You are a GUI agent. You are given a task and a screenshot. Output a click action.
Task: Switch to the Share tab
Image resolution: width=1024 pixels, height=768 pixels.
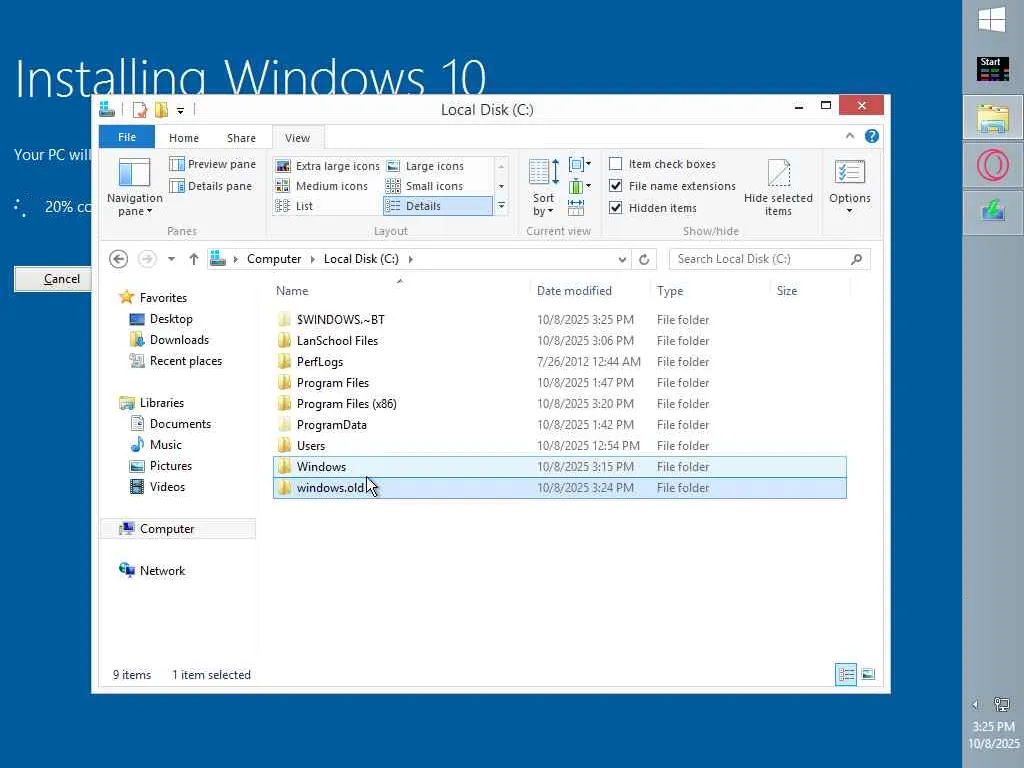click(241, 138)
